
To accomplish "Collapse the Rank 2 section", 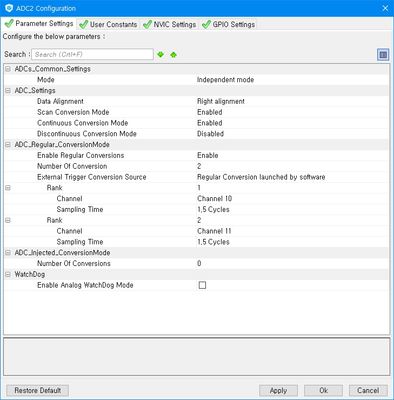I will (8, 220).
